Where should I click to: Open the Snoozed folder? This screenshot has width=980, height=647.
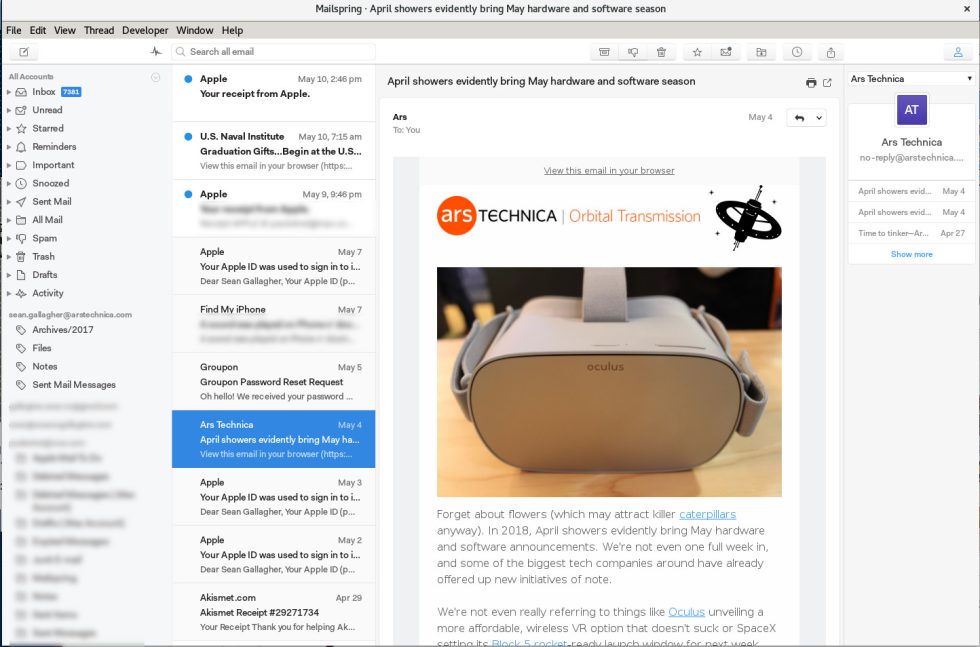pyautogui.click(x=50, y=183)
